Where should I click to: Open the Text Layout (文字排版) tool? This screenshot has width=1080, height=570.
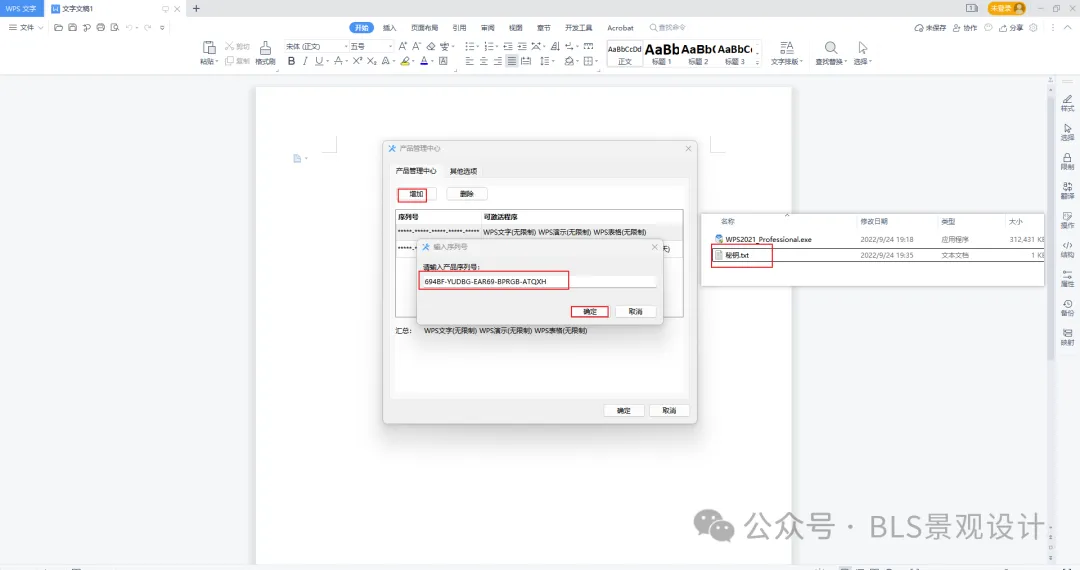point(787,52)
